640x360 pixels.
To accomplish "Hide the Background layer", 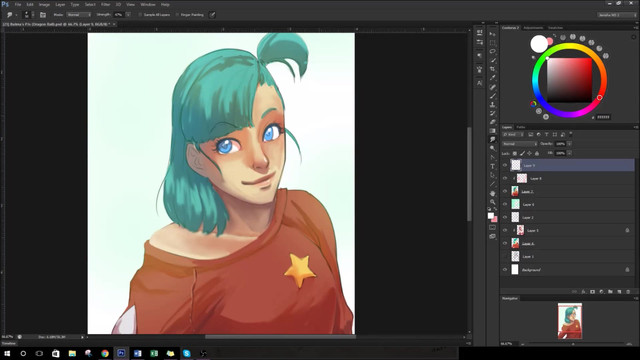I will coord(505,269).
